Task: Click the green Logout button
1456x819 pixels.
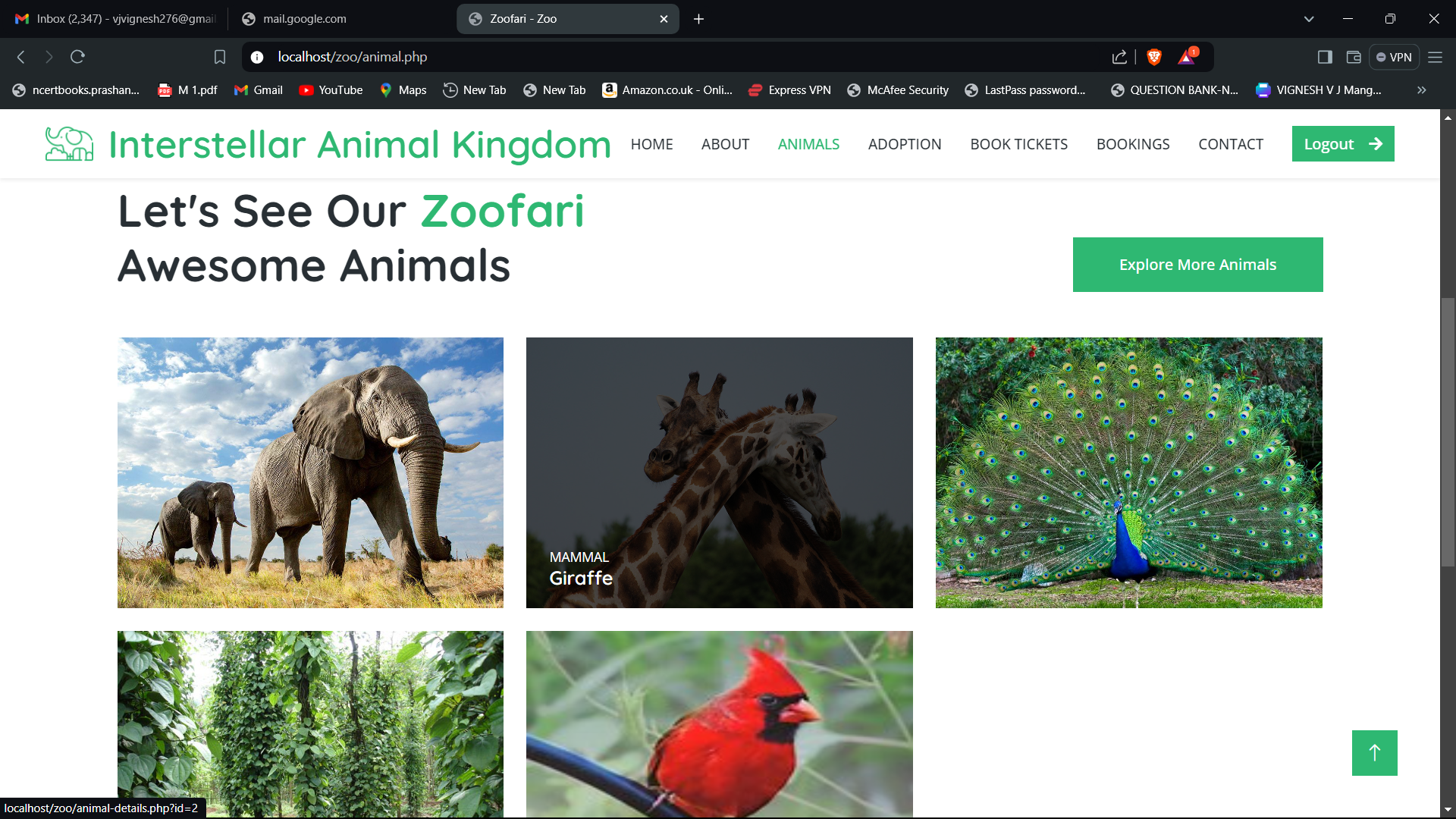Action: coord(1343,144)
